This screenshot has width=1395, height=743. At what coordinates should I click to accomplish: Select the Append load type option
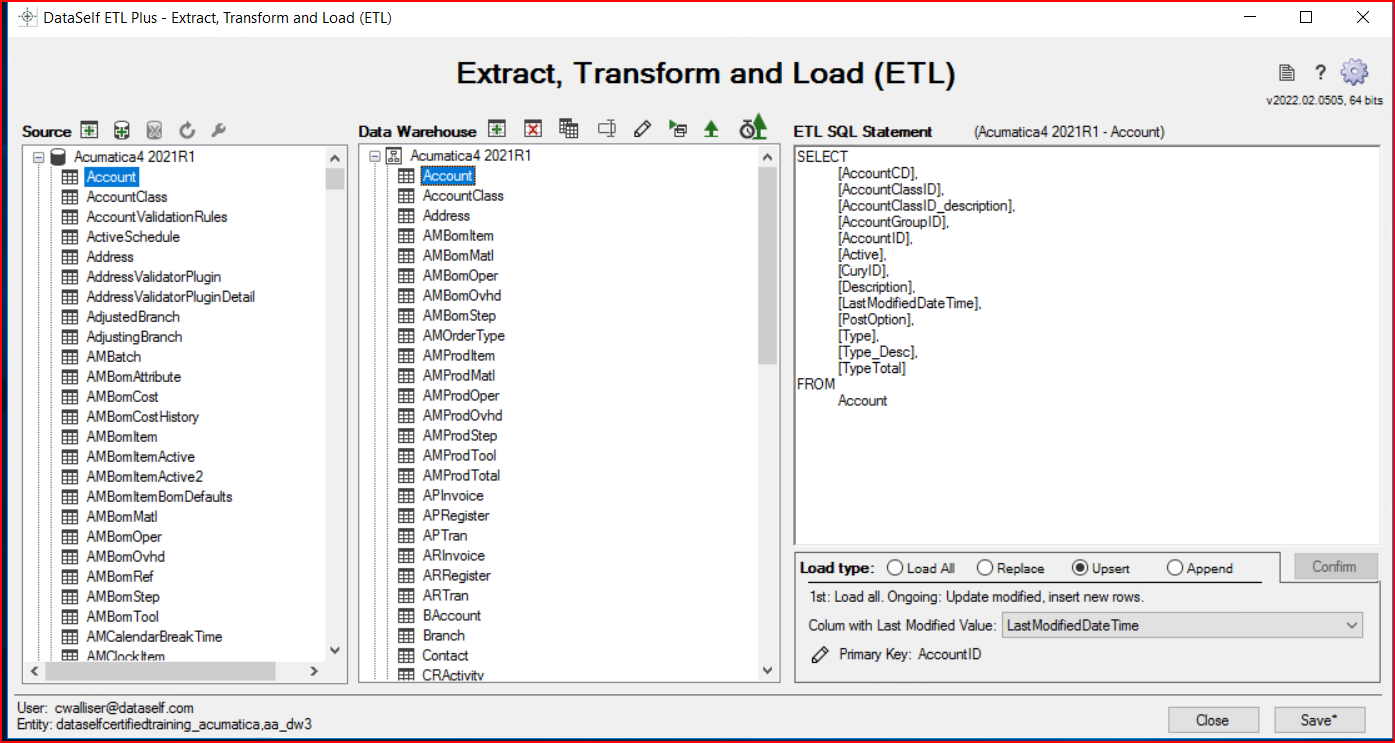(x=1175, y=568)
